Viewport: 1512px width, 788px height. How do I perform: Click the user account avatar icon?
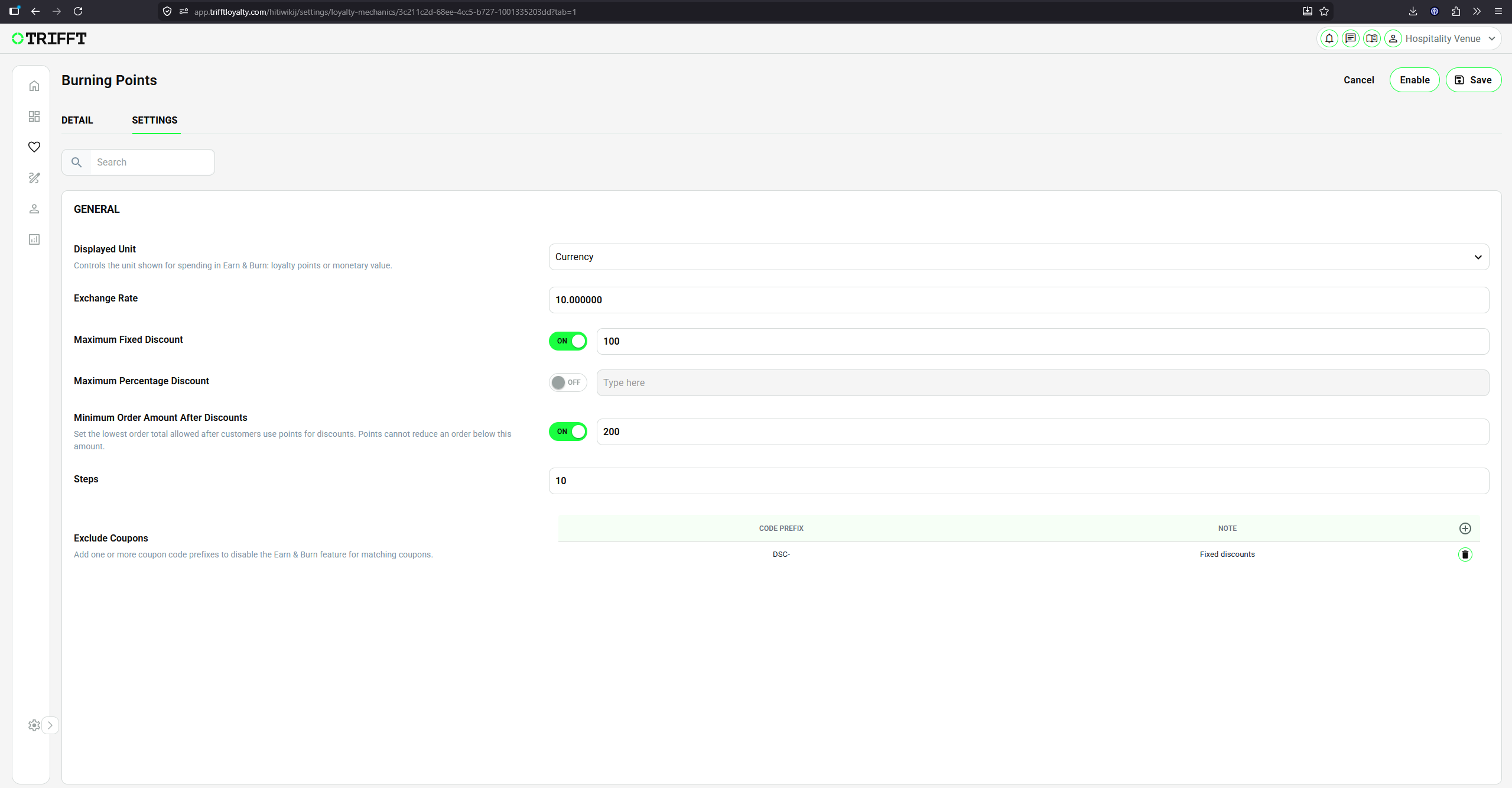click(x=1393, y=38)
